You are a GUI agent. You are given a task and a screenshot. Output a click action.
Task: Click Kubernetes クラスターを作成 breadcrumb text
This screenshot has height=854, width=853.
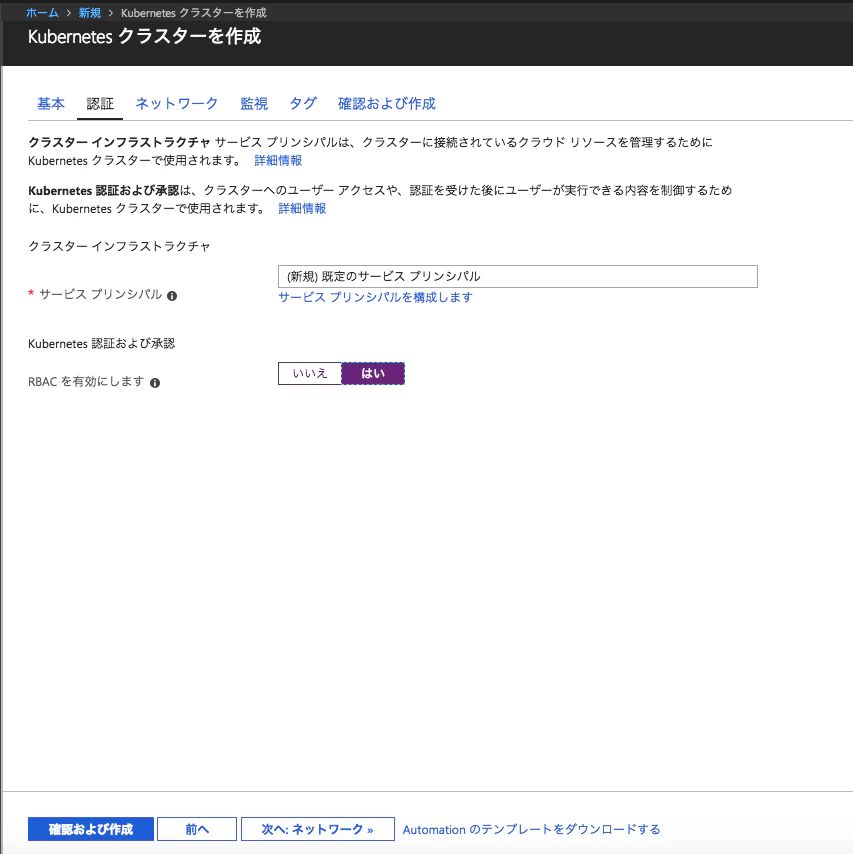(194, 13)
